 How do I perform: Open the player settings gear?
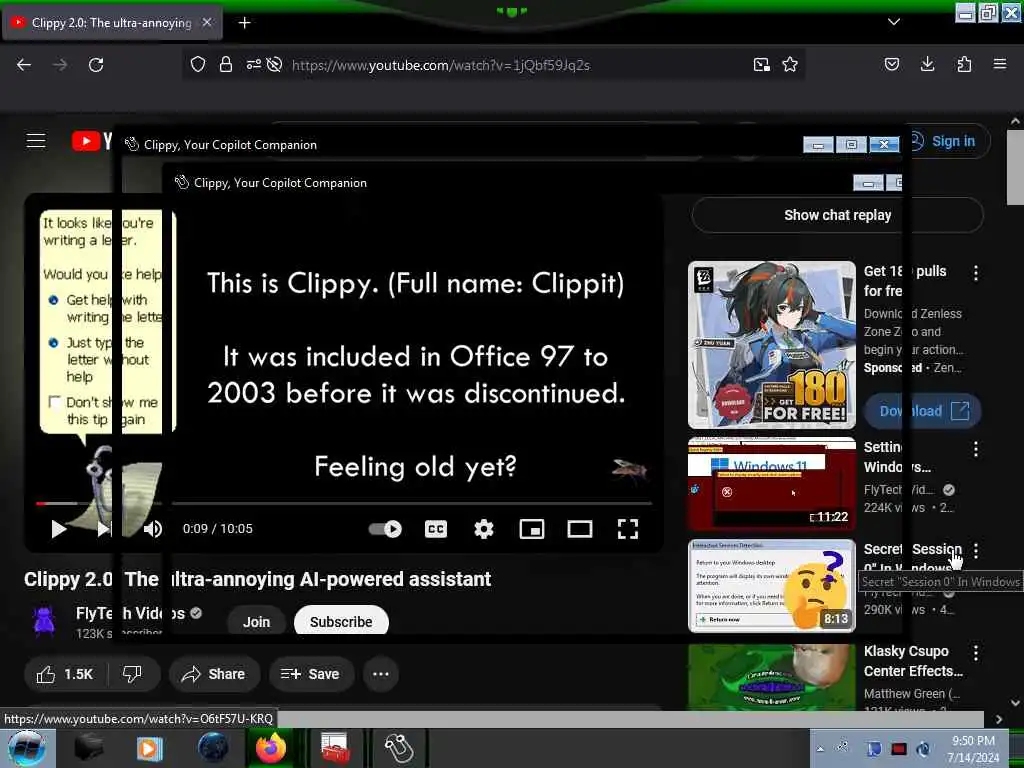pyautogui.click(x=483, y=529)
